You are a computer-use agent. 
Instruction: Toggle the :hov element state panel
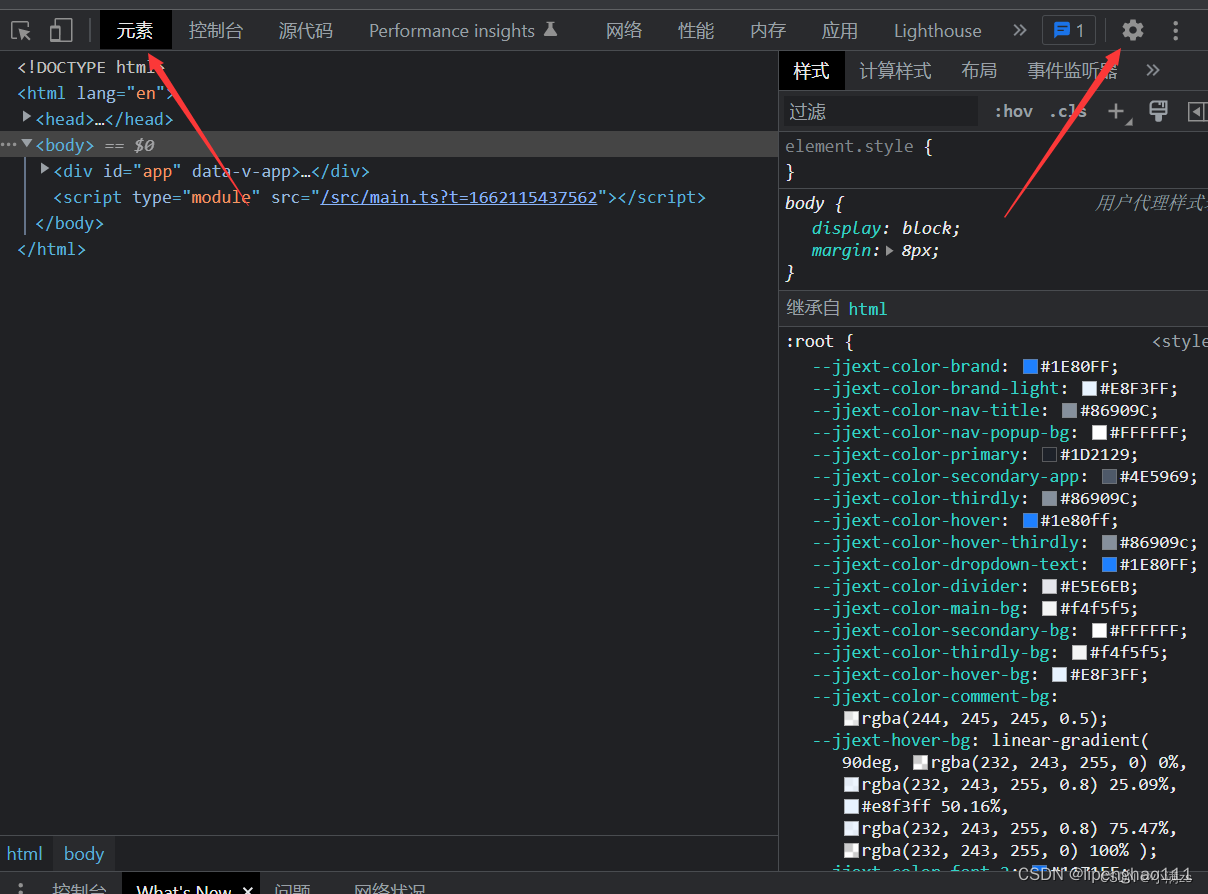1013,111
